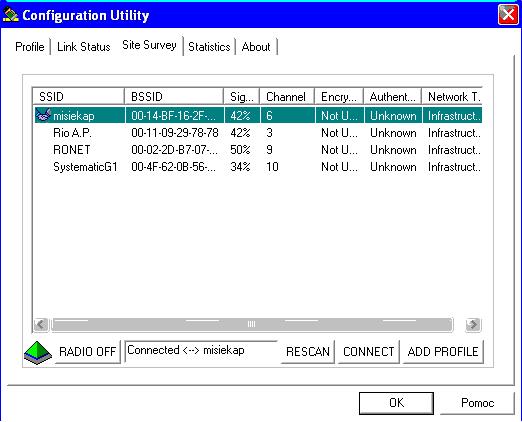Image resolution: width=522 pixels, height=422 pixels.
Task: Switch to the Link Status tab
Action: click(84, 47)
